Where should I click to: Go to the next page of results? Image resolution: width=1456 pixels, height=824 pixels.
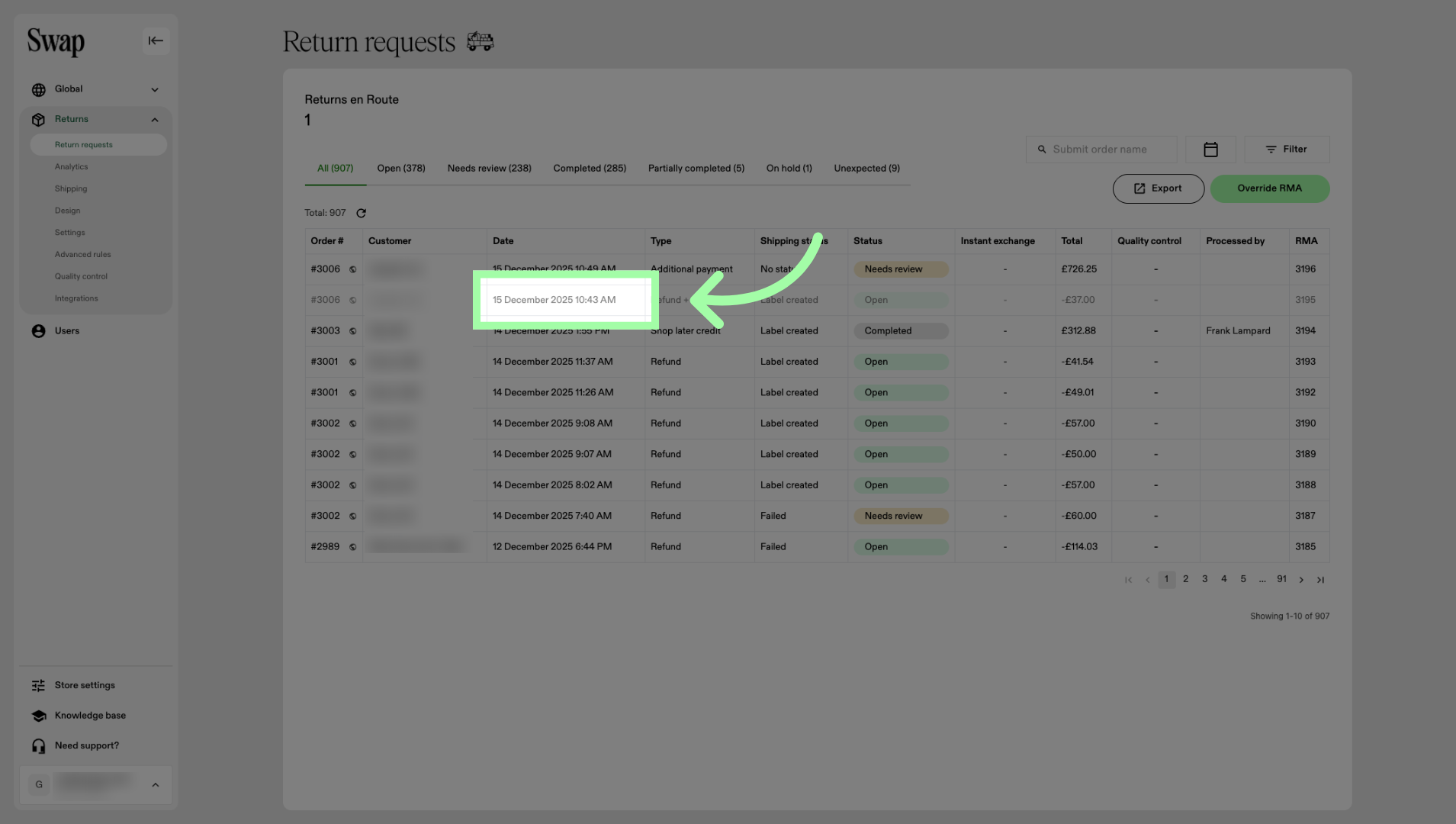tap(1301, 580)
